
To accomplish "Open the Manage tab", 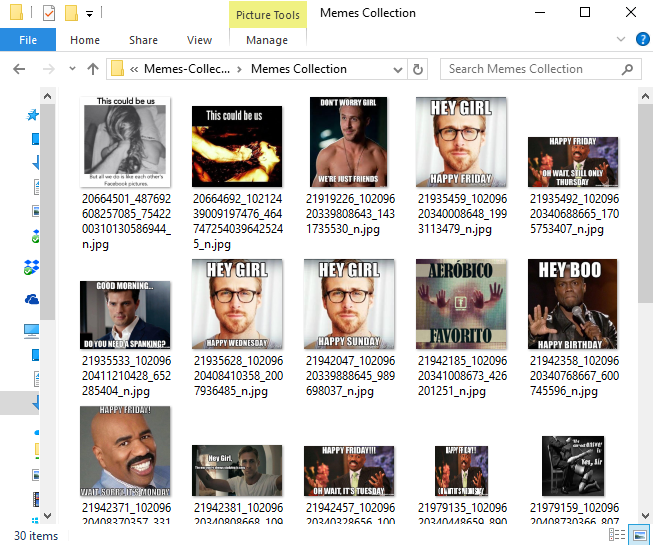I will point(267,40).
